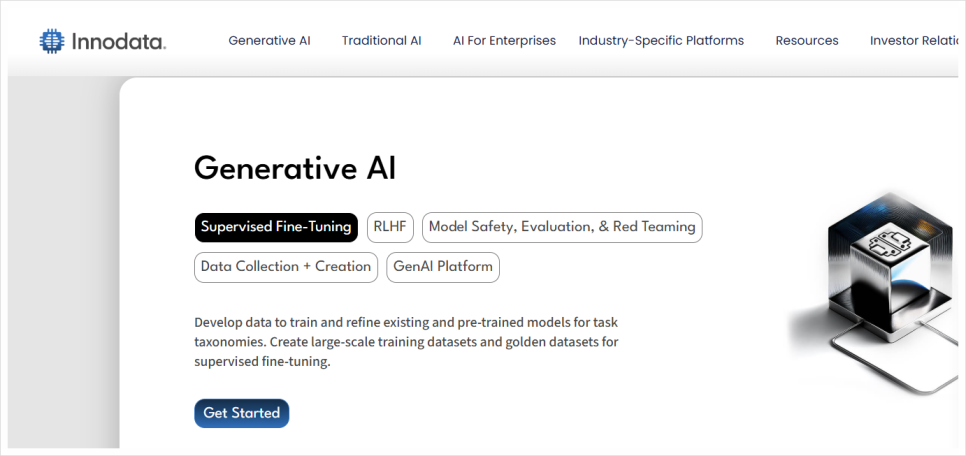Open the AI For Enterprises menu
This screenshot has width=966, height=456.
pyautogui.click(x=504, y=41)
